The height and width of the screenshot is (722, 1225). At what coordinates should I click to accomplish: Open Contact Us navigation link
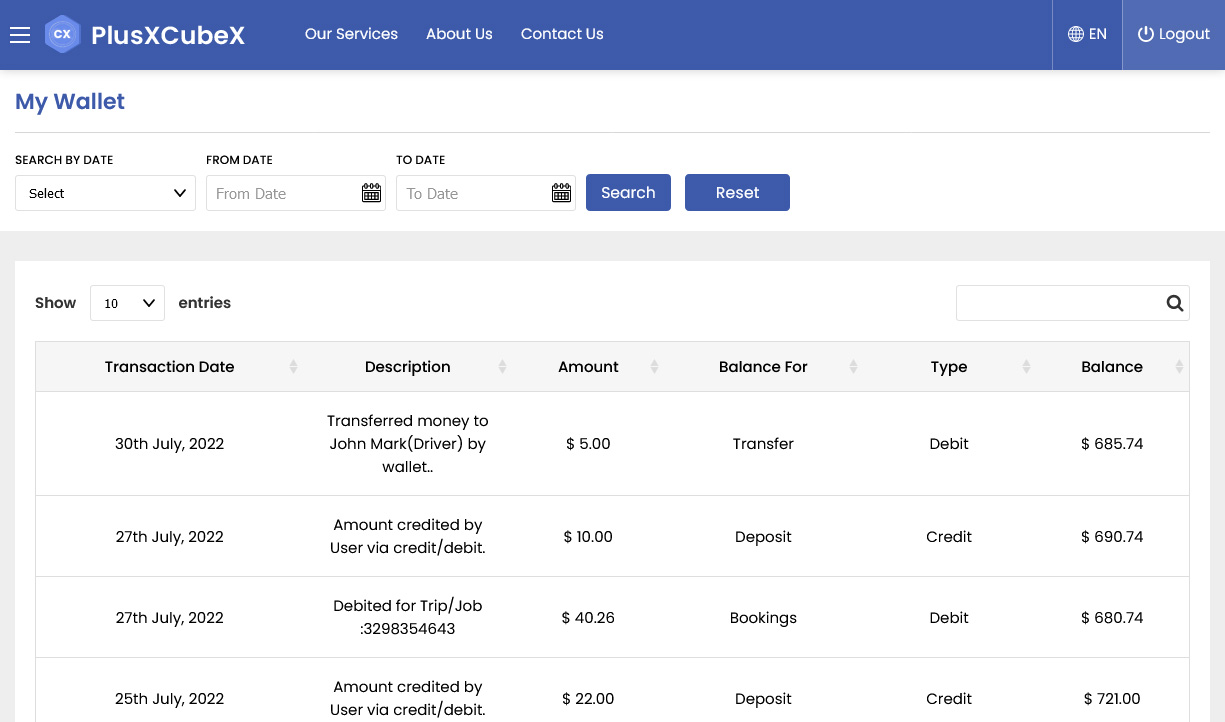(x=562, y=34)
